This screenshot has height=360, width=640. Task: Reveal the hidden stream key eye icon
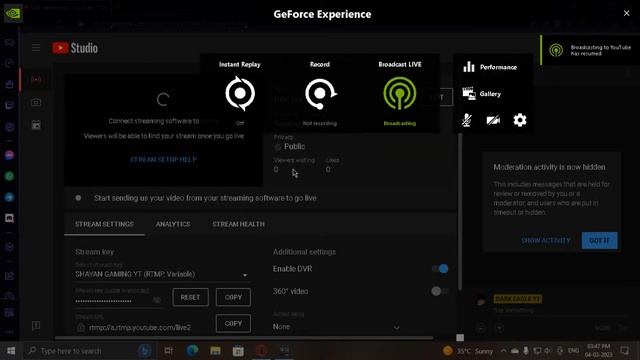(x=157, y=300)
